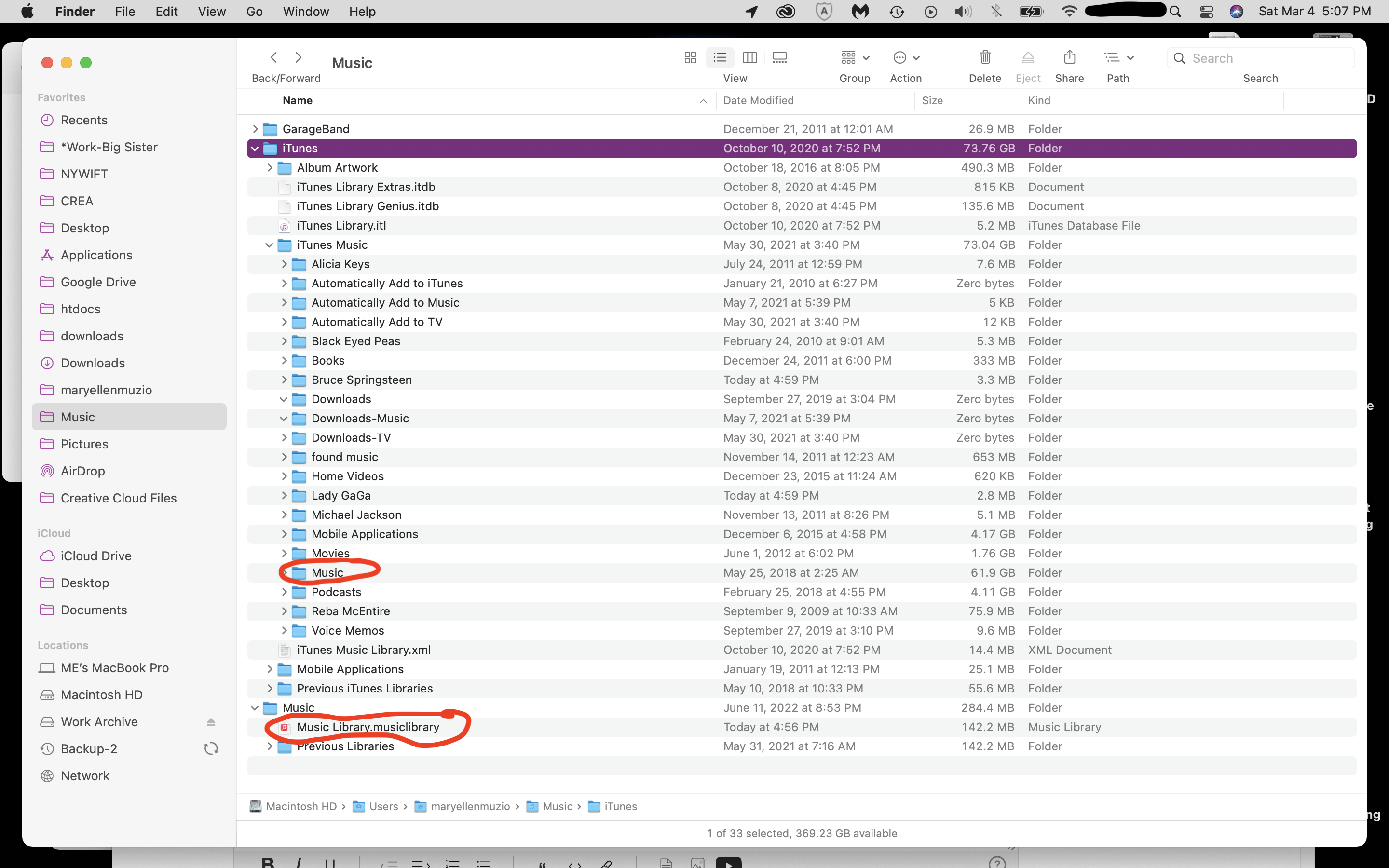
Task: Click the Delete trash icon
Action: pyautogui.click(x=985, y=58)
